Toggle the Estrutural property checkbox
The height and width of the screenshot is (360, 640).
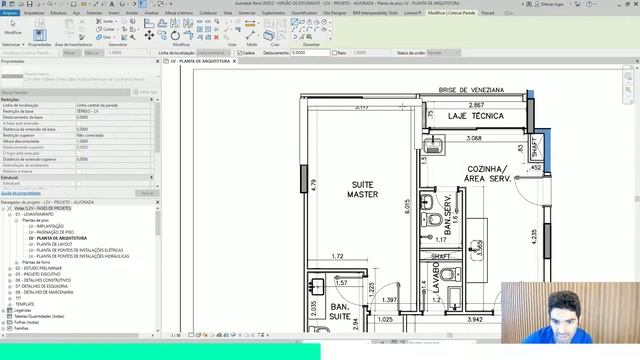click(x=78, y=183)
